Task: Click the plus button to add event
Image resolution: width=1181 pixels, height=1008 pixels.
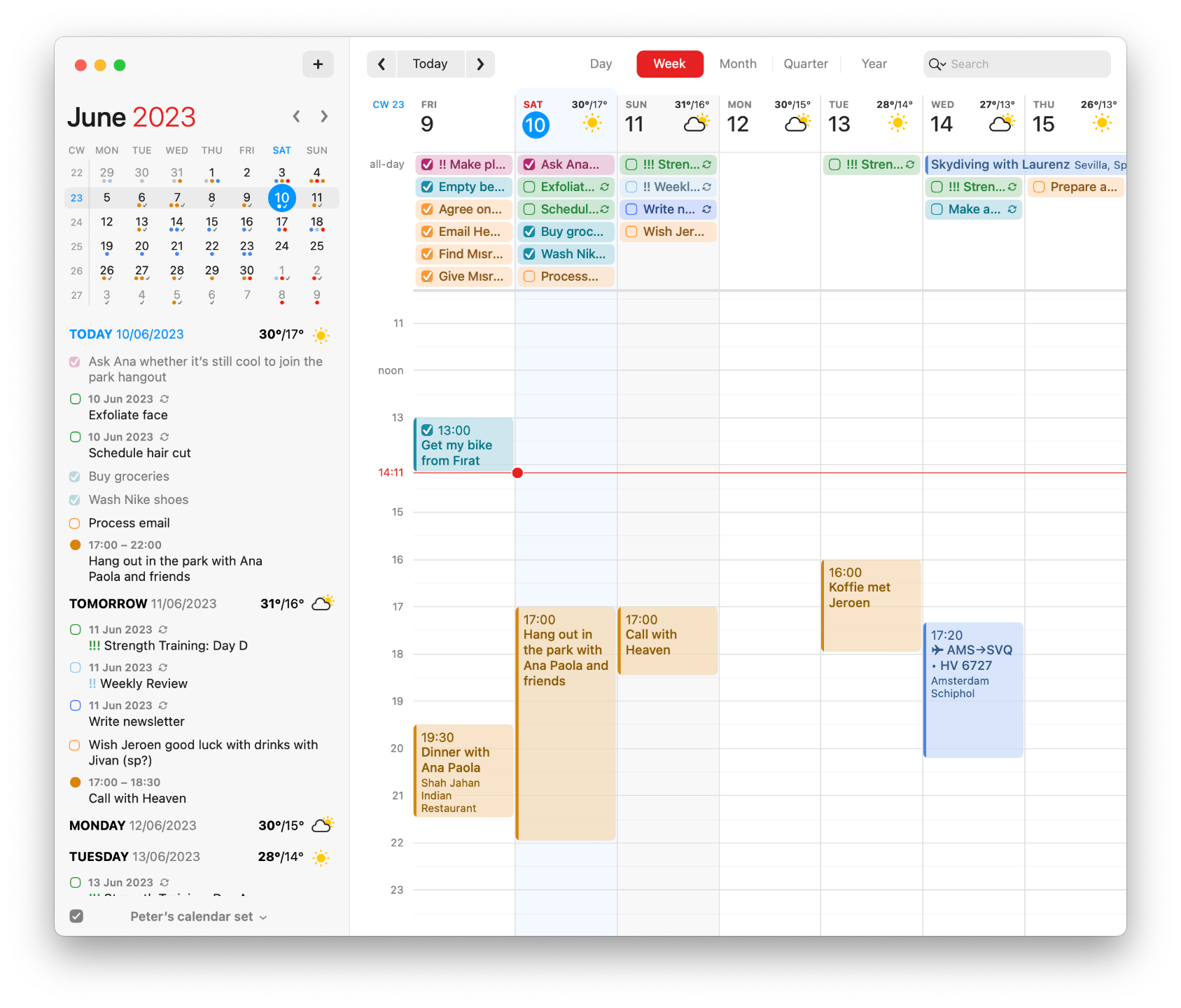Action: click(318, 64)
